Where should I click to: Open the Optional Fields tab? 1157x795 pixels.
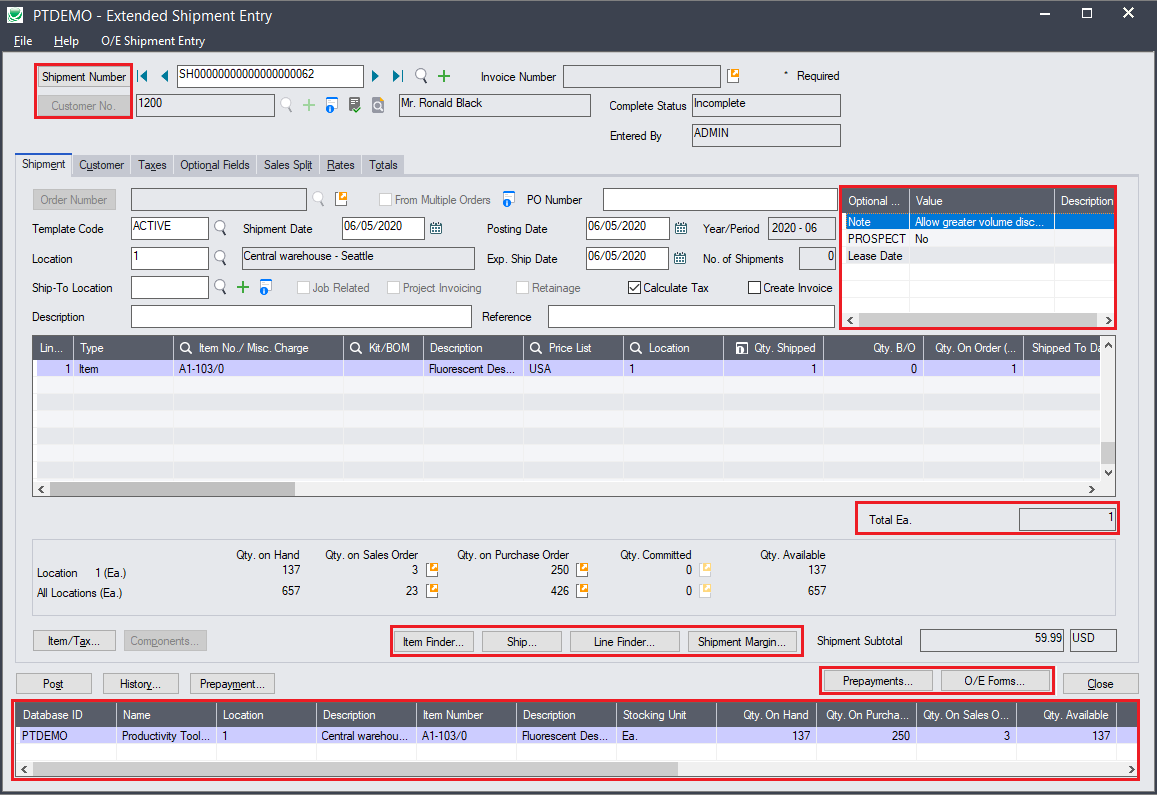tap(215, 165)
